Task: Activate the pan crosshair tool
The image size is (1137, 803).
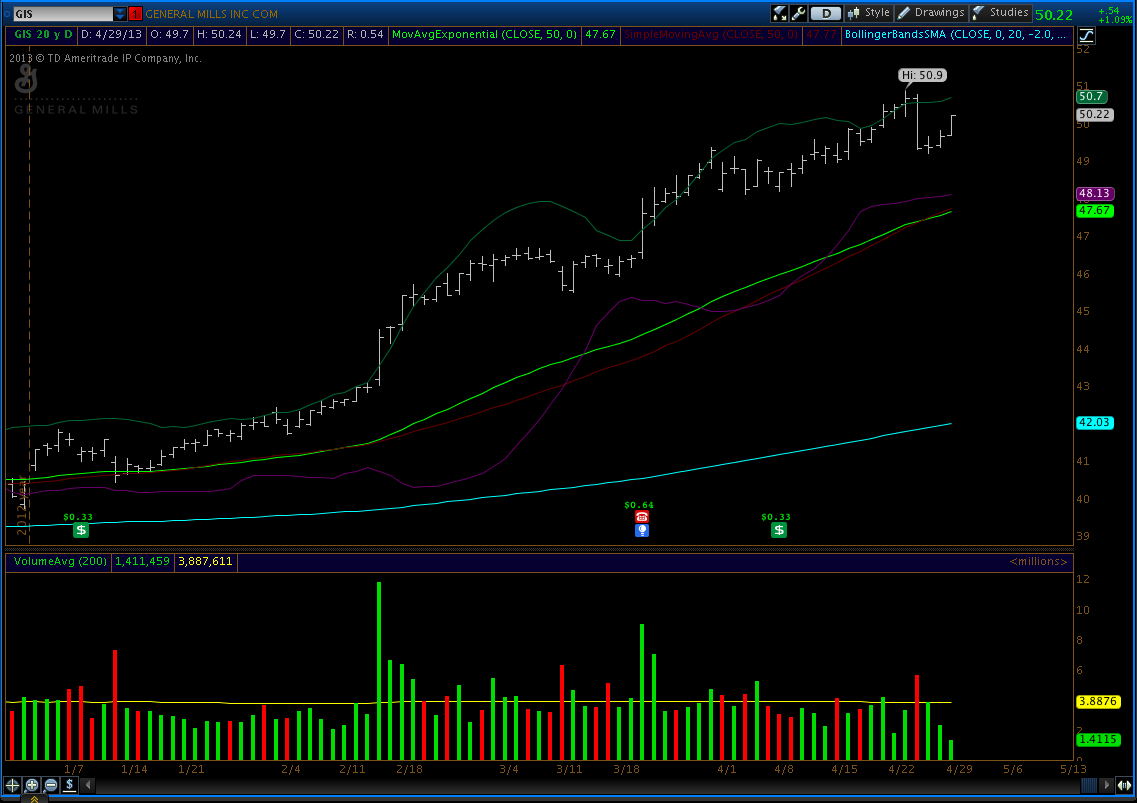Action: tap(12, 785)
